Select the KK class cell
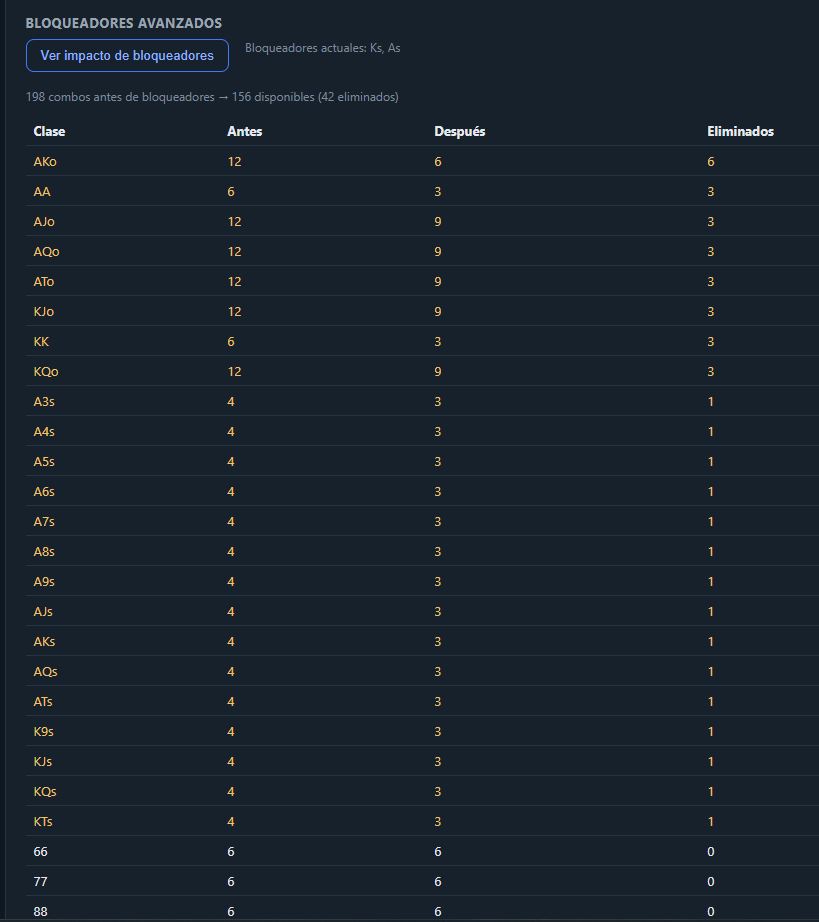The width and height of the screenshot is (819, 922). (42, 342)
